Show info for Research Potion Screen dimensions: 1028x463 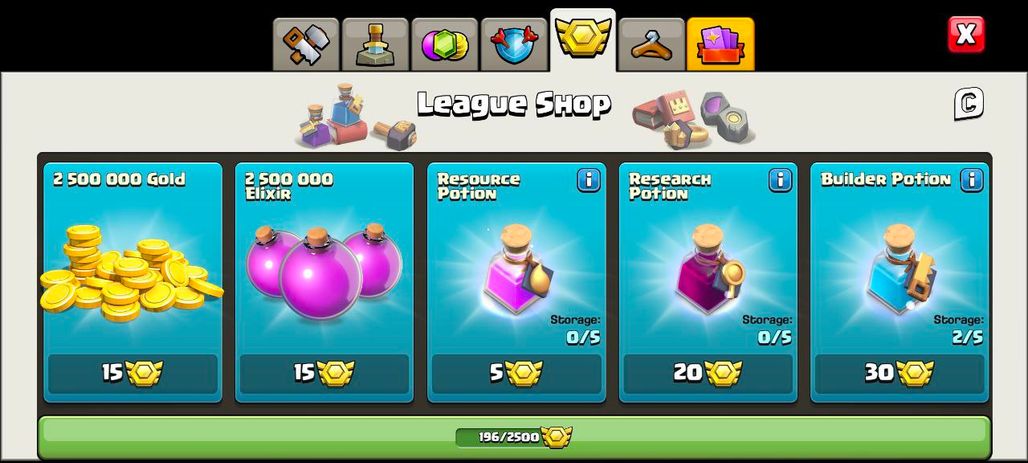[780, 180]
